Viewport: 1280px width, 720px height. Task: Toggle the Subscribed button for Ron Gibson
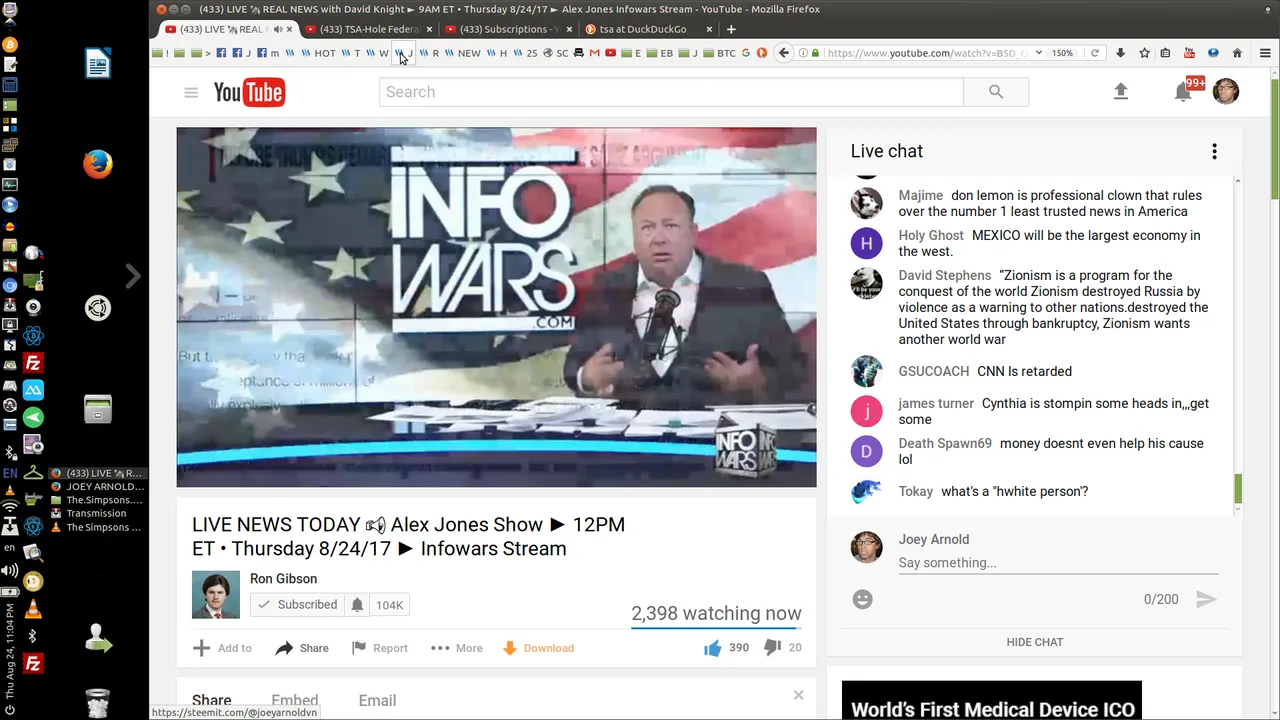(x=298, y=605)
